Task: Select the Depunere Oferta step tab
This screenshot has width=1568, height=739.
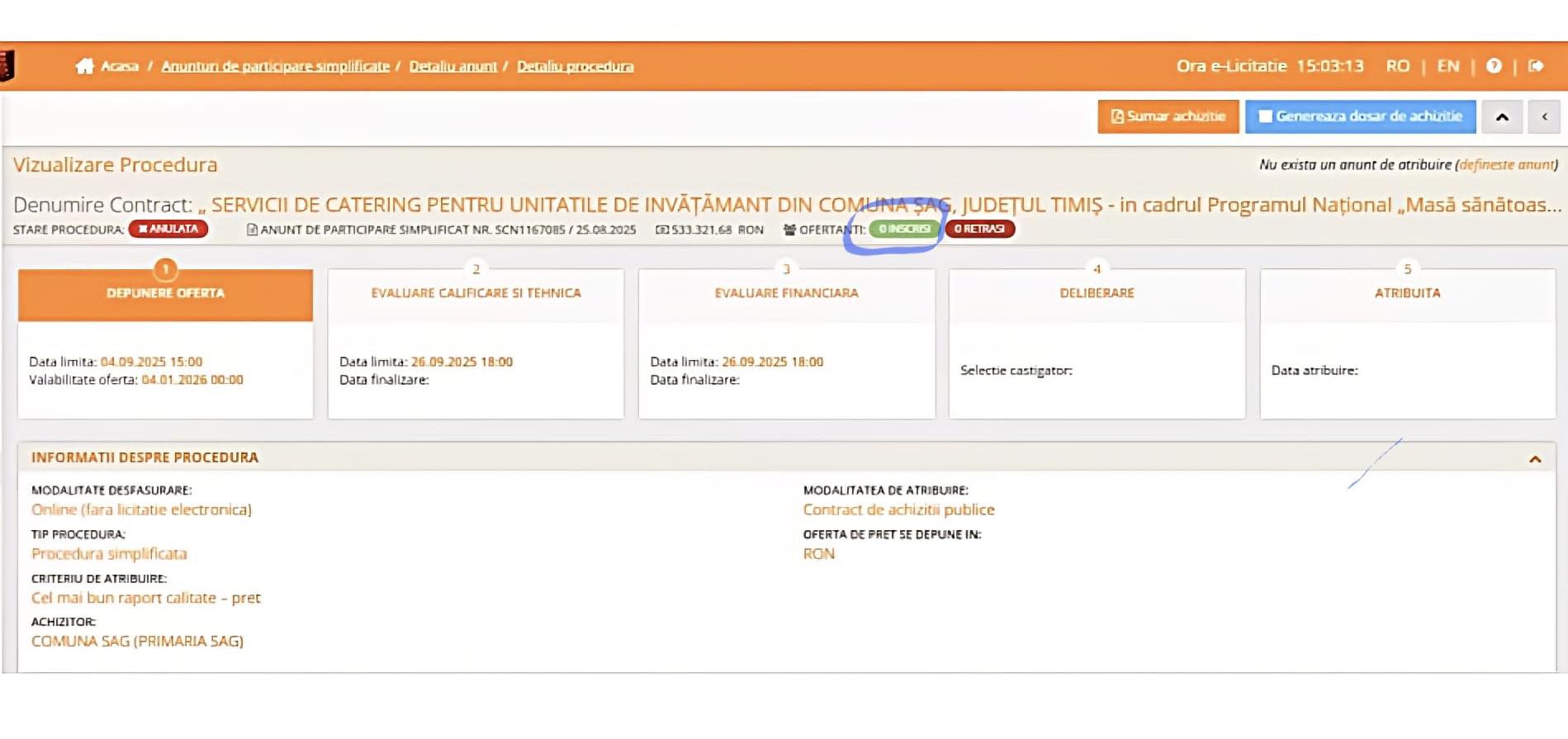Action: 165,294
